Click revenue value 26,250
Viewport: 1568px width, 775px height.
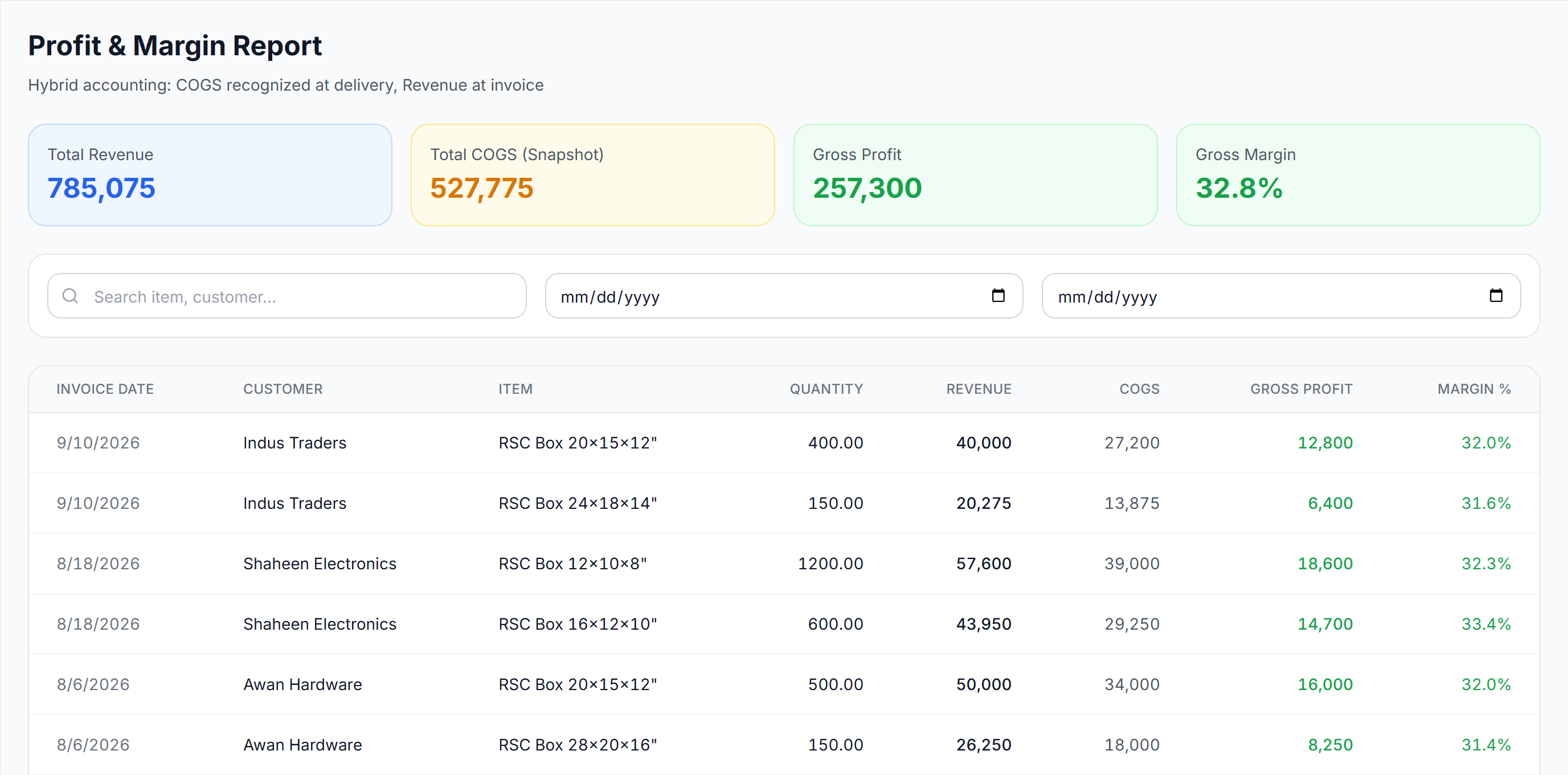click(x=984, y=745)
